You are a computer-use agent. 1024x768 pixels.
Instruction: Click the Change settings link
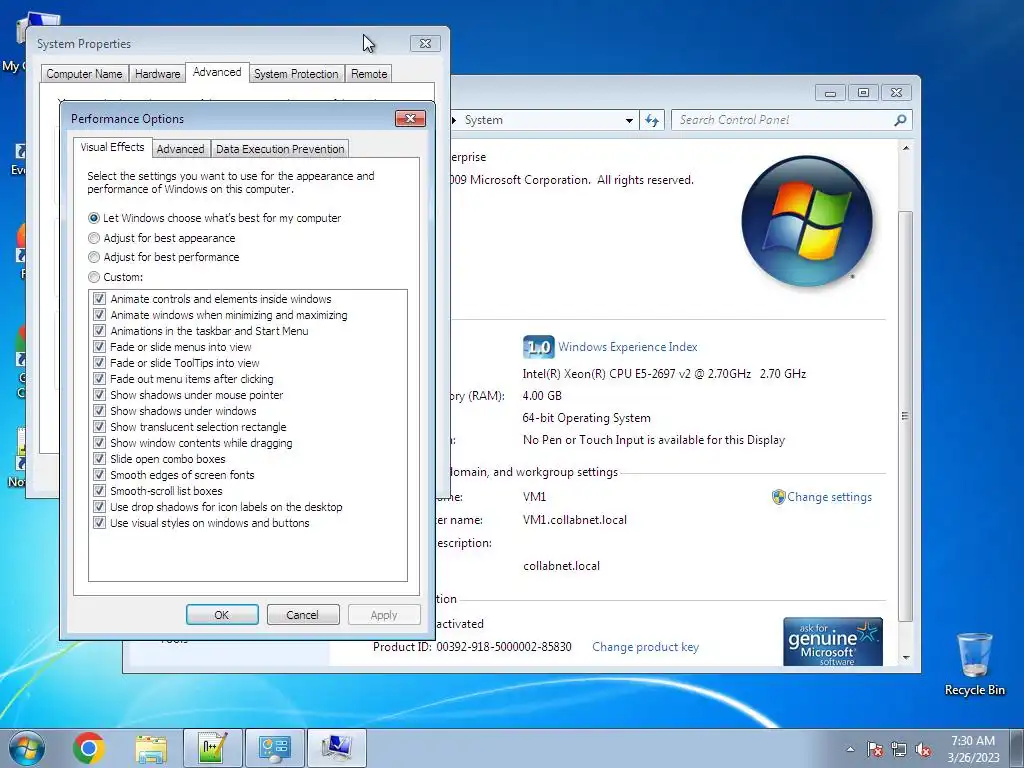click(829, 497)
